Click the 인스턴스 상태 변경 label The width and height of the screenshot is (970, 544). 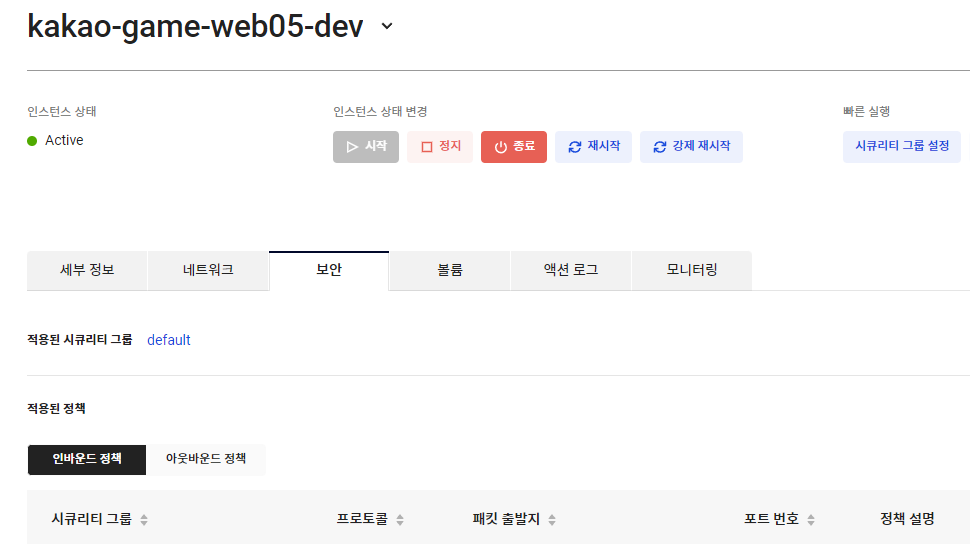coord(380,111)
